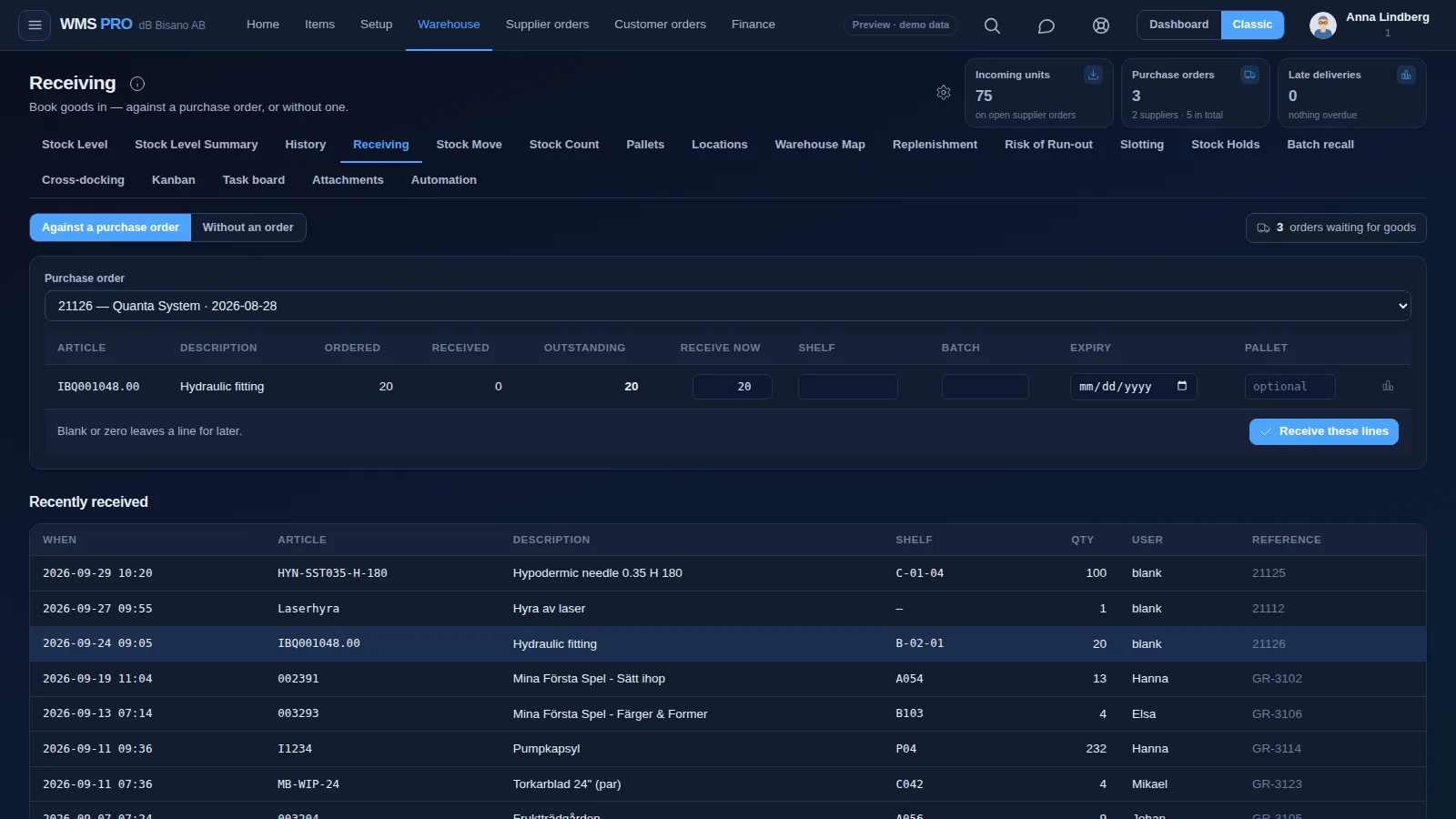Open reference GR-3102 link
1456x819 pixels.
pyautogui.click(x=1277, y=679)
